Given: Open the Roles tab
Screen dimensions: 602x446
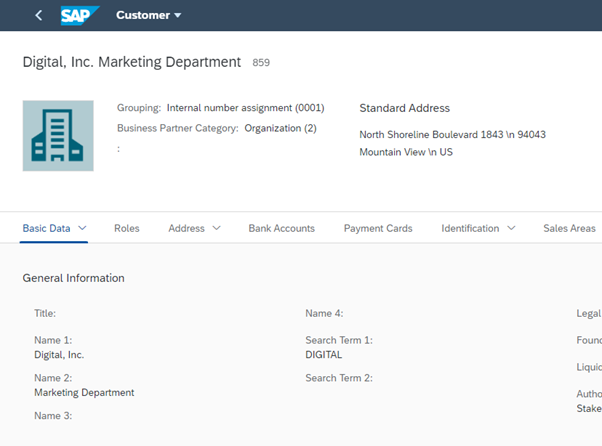Looking at the screenshot, I should tap(127, 228).
